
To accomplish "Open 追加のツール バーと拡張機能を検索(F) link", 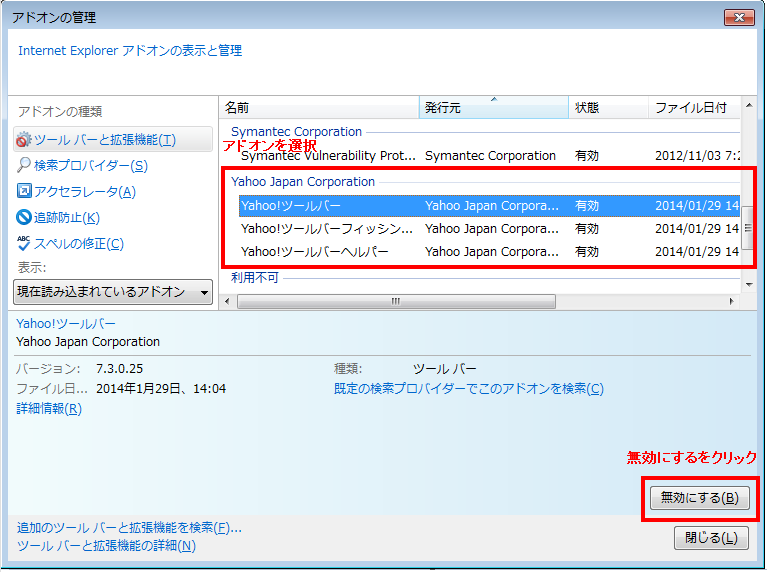I will point(129,527).
